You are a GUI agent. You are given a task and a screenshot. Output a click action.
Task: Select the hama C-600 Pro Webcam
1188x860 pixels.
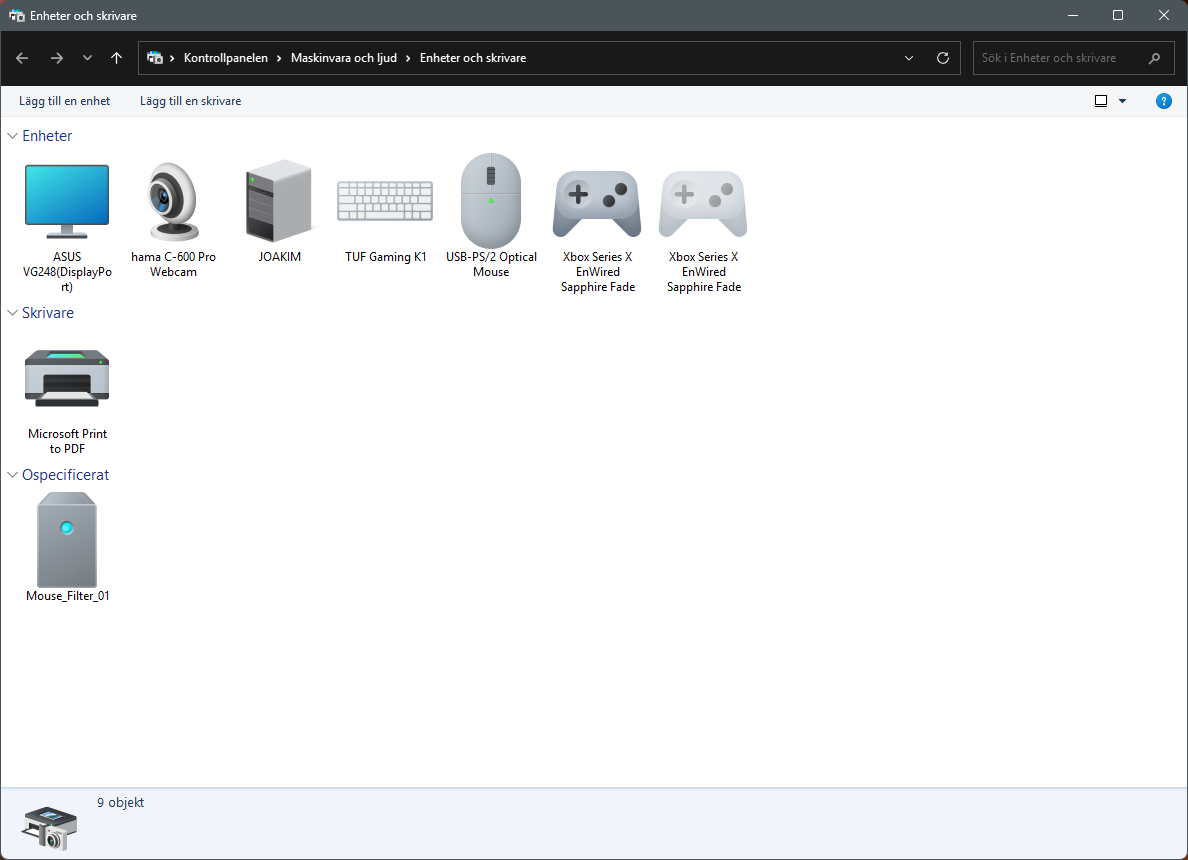173,220
